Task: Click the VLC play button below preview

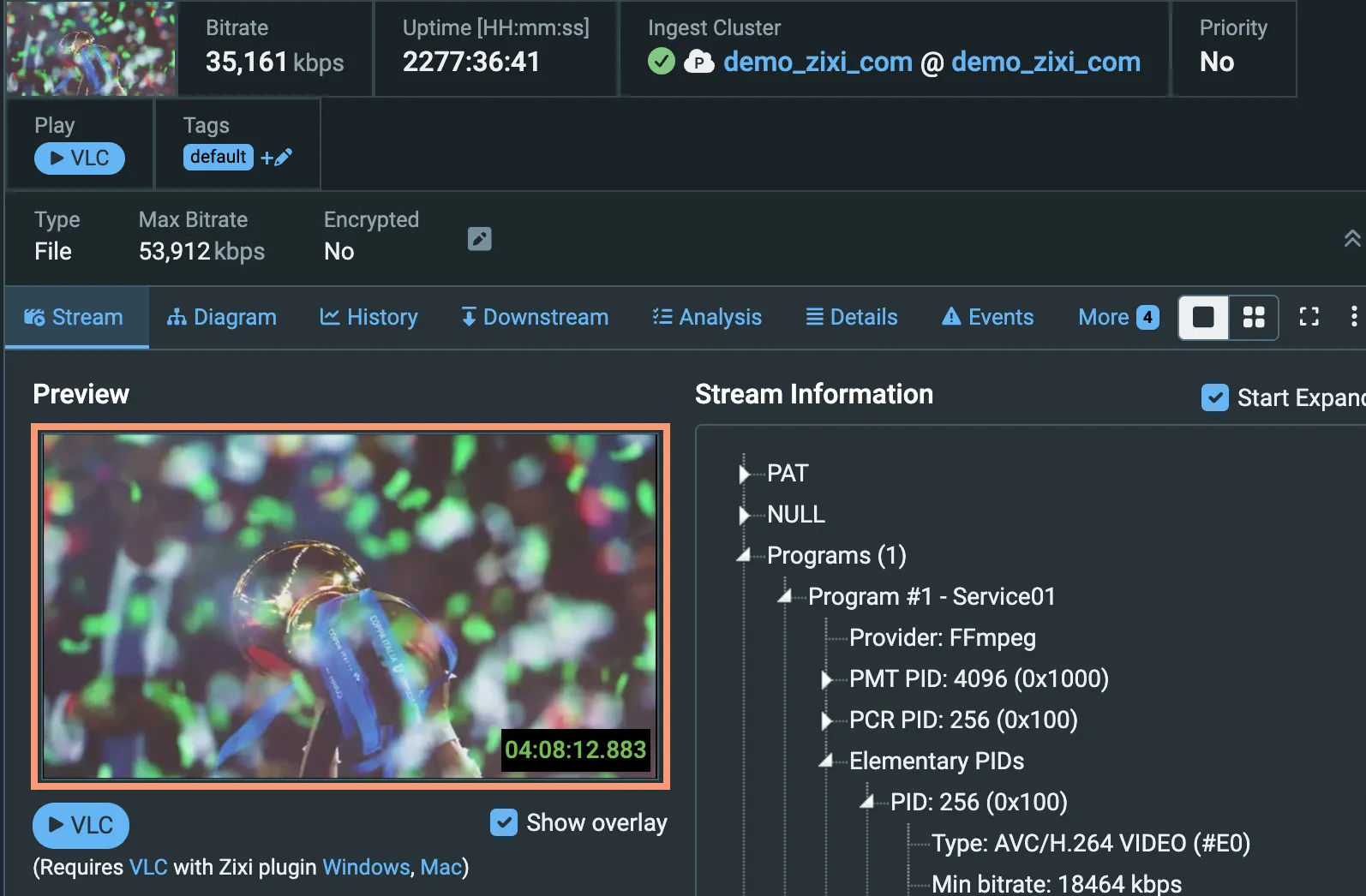Action: (x=81, y=825)
